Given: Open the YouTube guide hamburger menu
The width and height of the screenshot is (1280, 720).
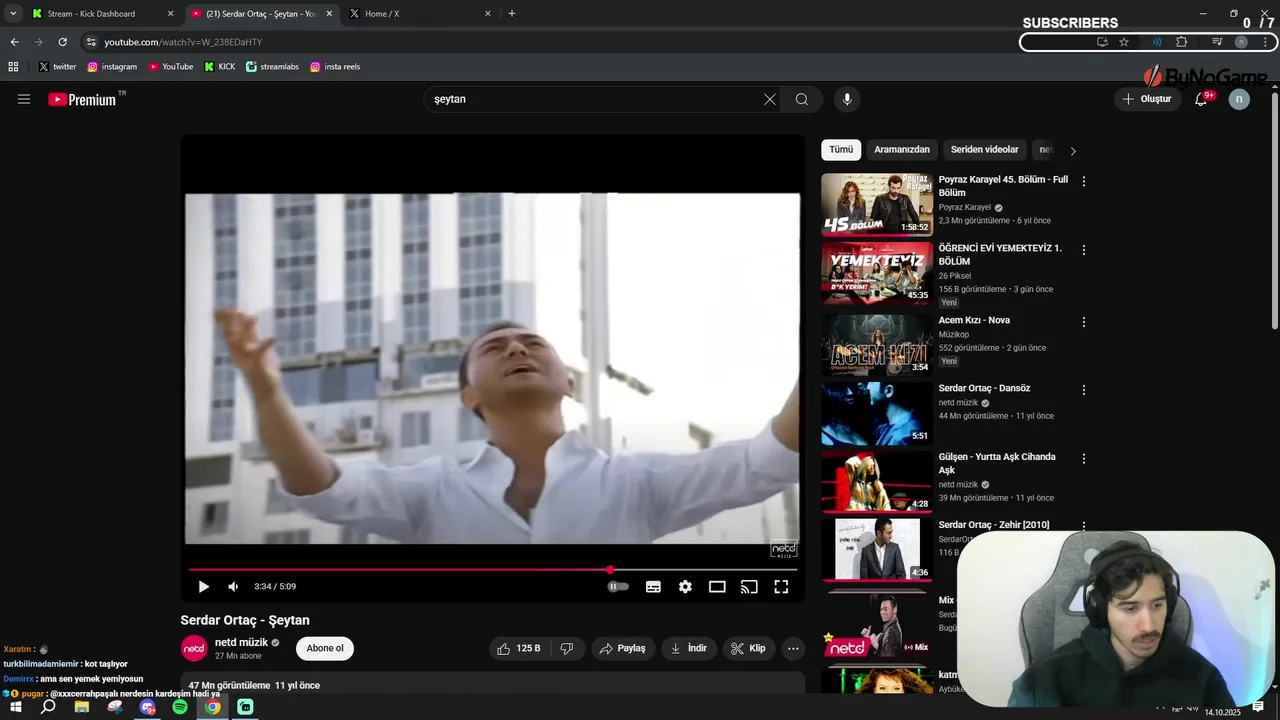Looking at the screenshot, I should pos(24,99).
